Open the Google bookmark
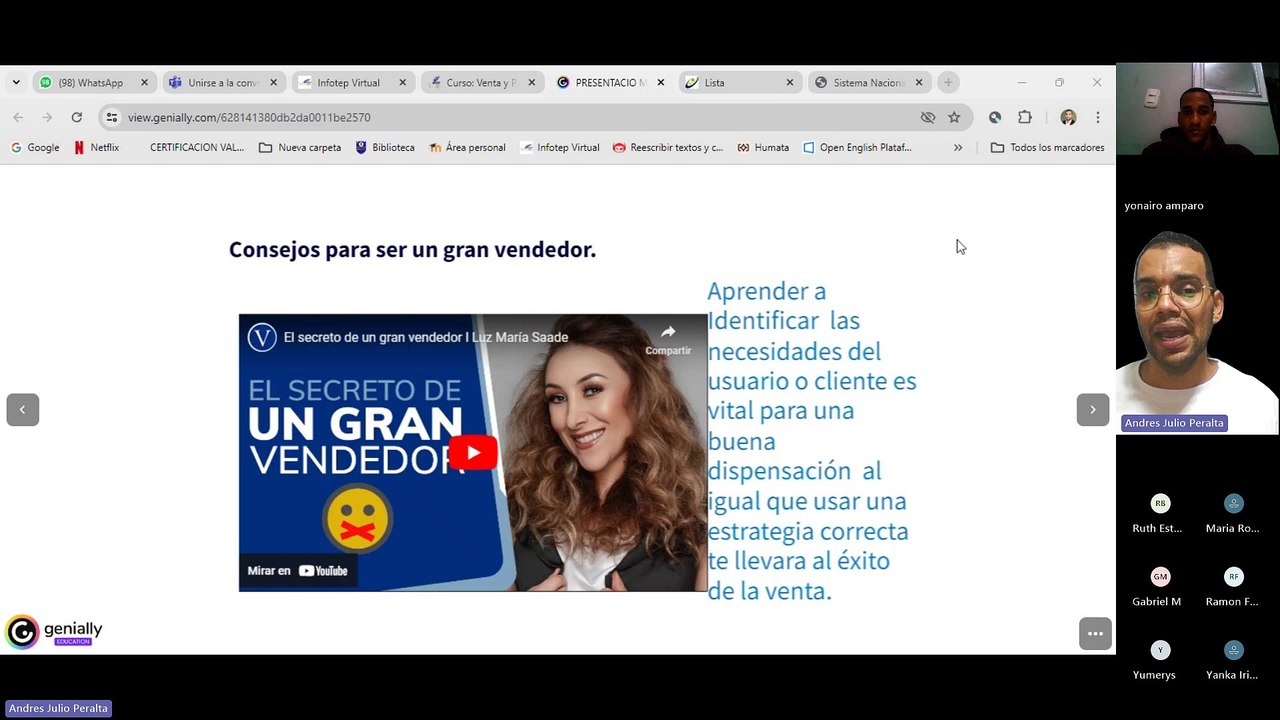This screenshot has width=1280, height=720. tap(34, 147)
